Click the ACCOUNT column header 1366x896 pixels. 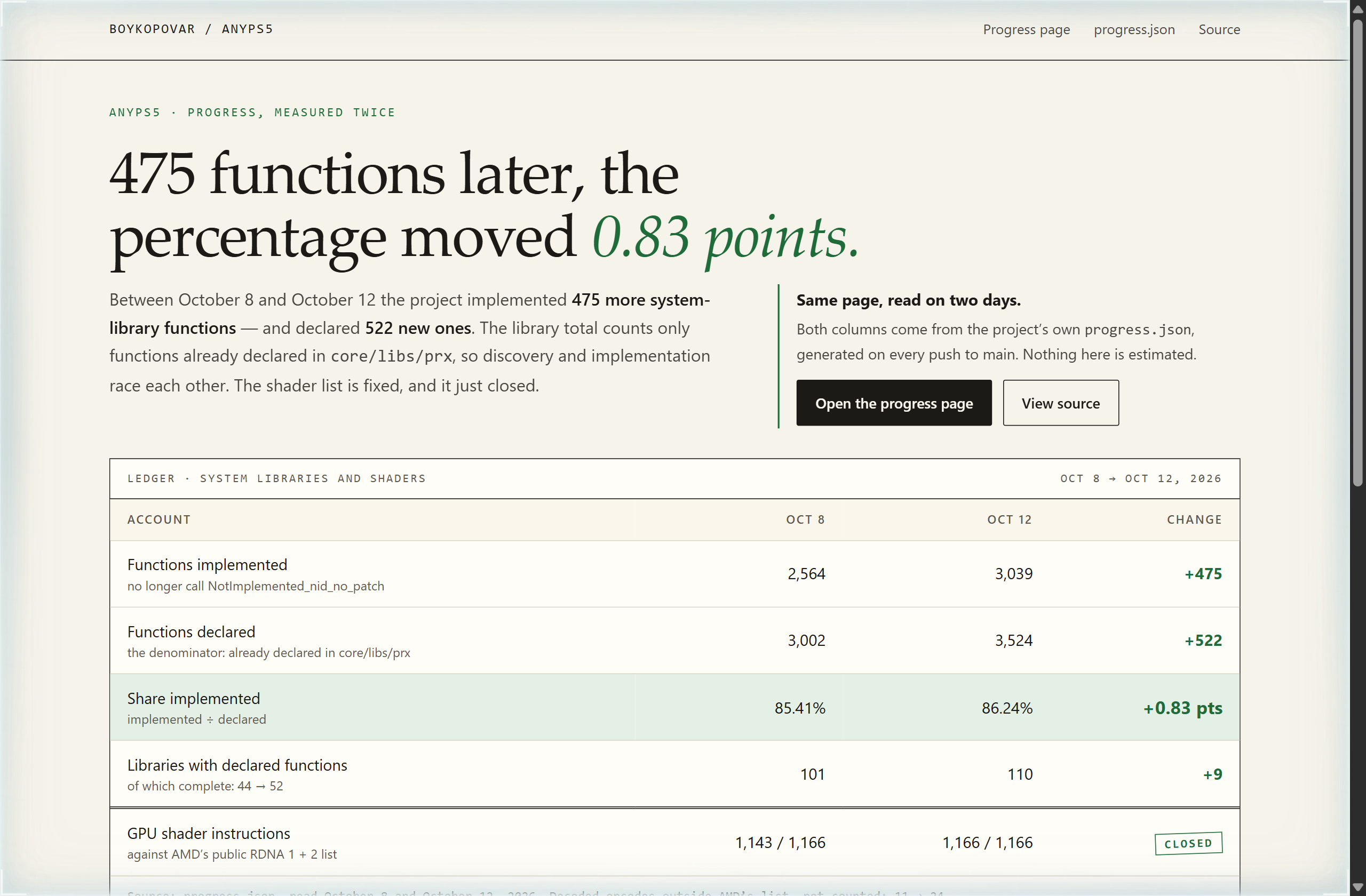tap(159, 519)
